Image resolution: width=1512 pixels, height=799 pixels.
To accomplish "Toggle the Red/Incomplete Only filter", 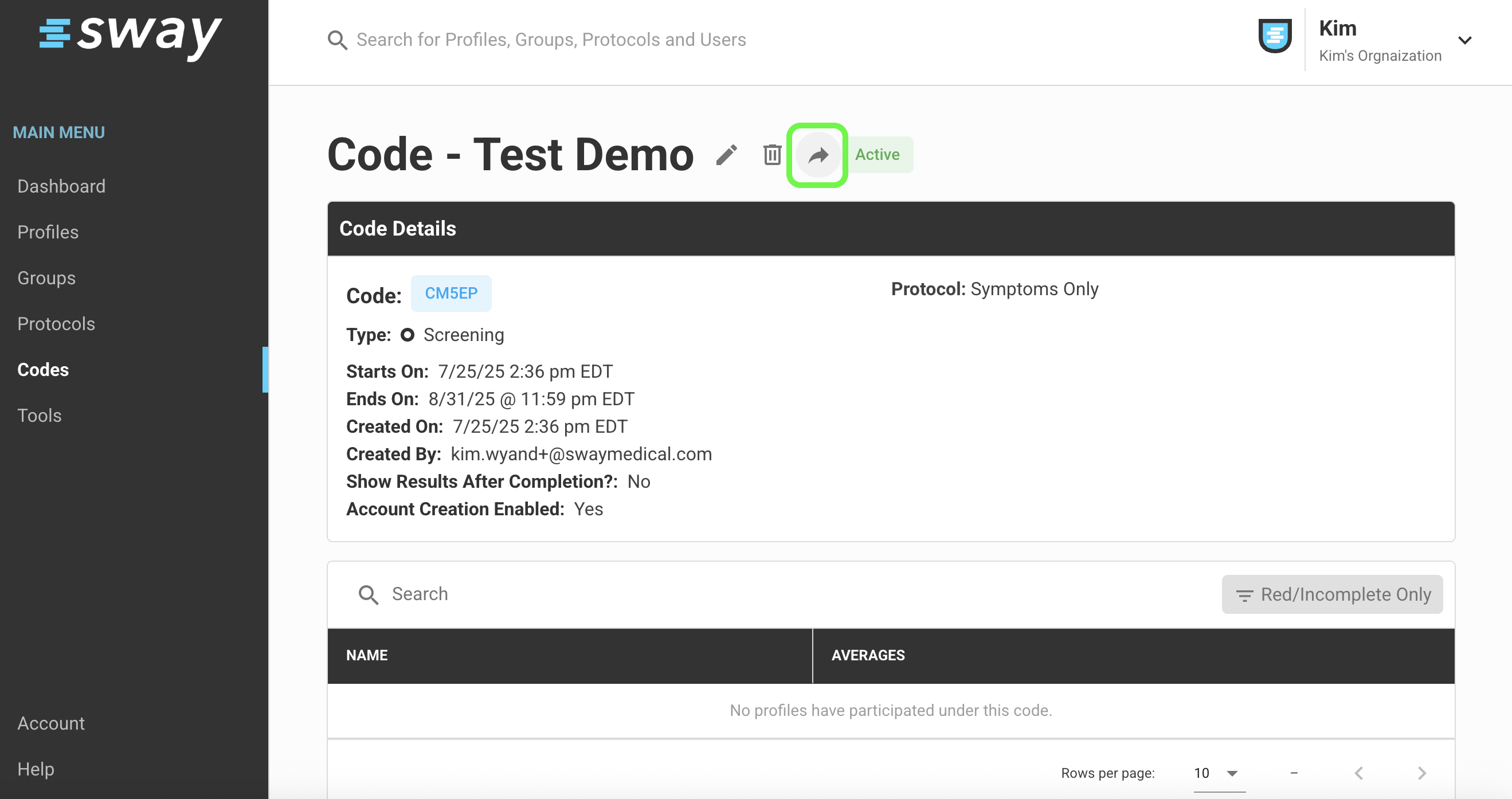I will click(1332, 595).
